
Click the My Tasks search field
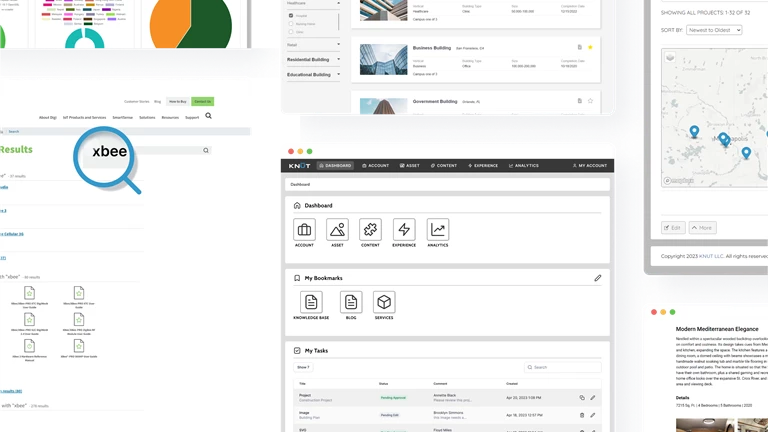coord(562,367)
